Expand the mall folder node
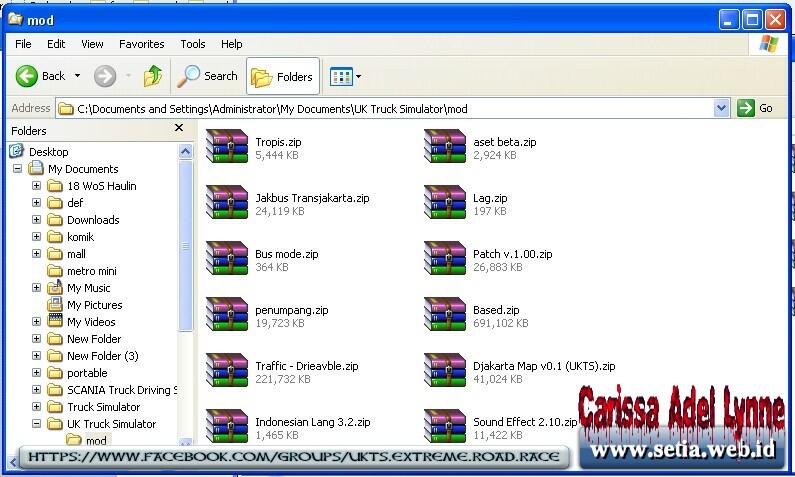 [x=37, y=253]
